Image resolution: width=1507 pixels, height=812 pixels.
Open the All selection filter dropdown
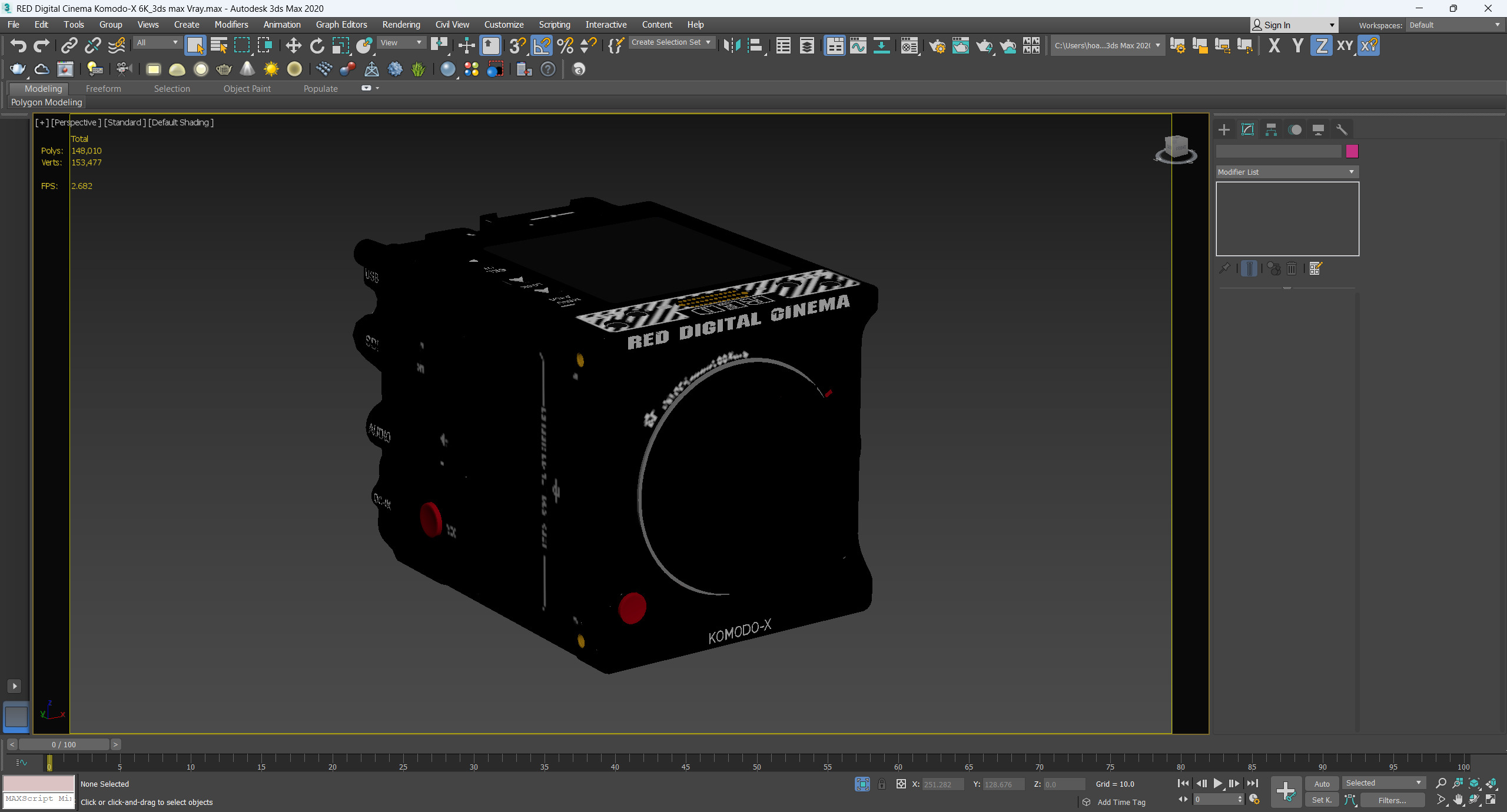click(157, 42)
